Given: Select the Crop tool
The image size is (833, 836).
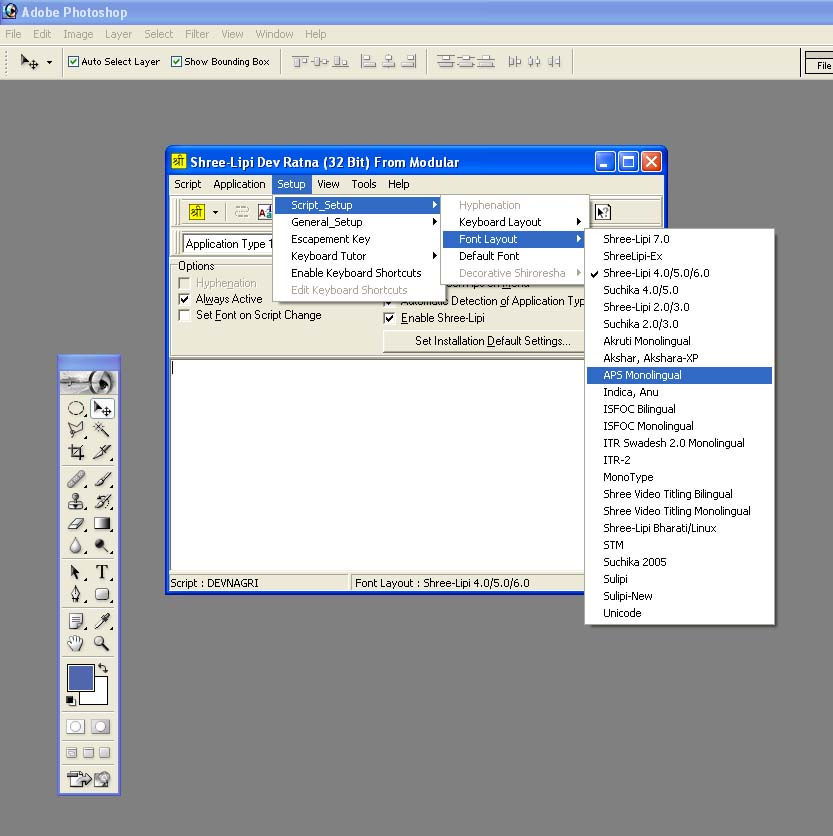Looking at the screenshot, I should (x=76, y=452).
